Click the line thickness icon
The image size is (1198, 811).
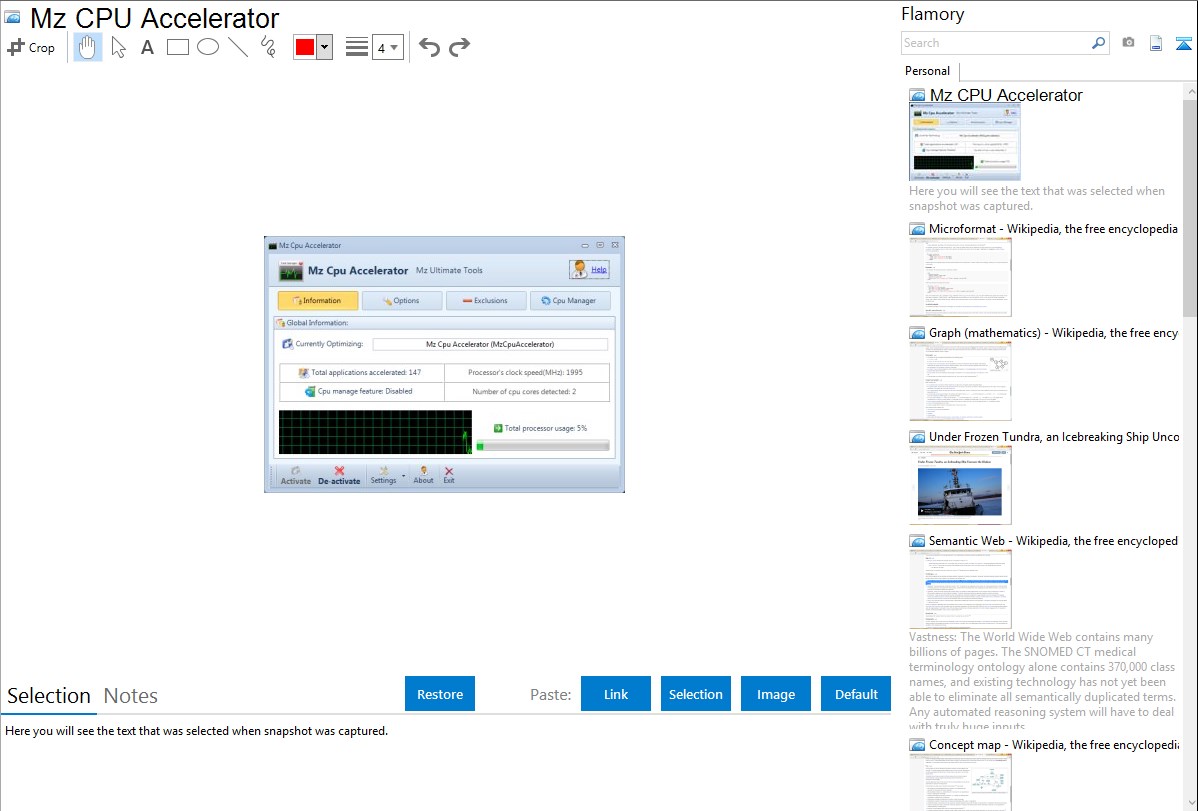(x=357, y=47)
